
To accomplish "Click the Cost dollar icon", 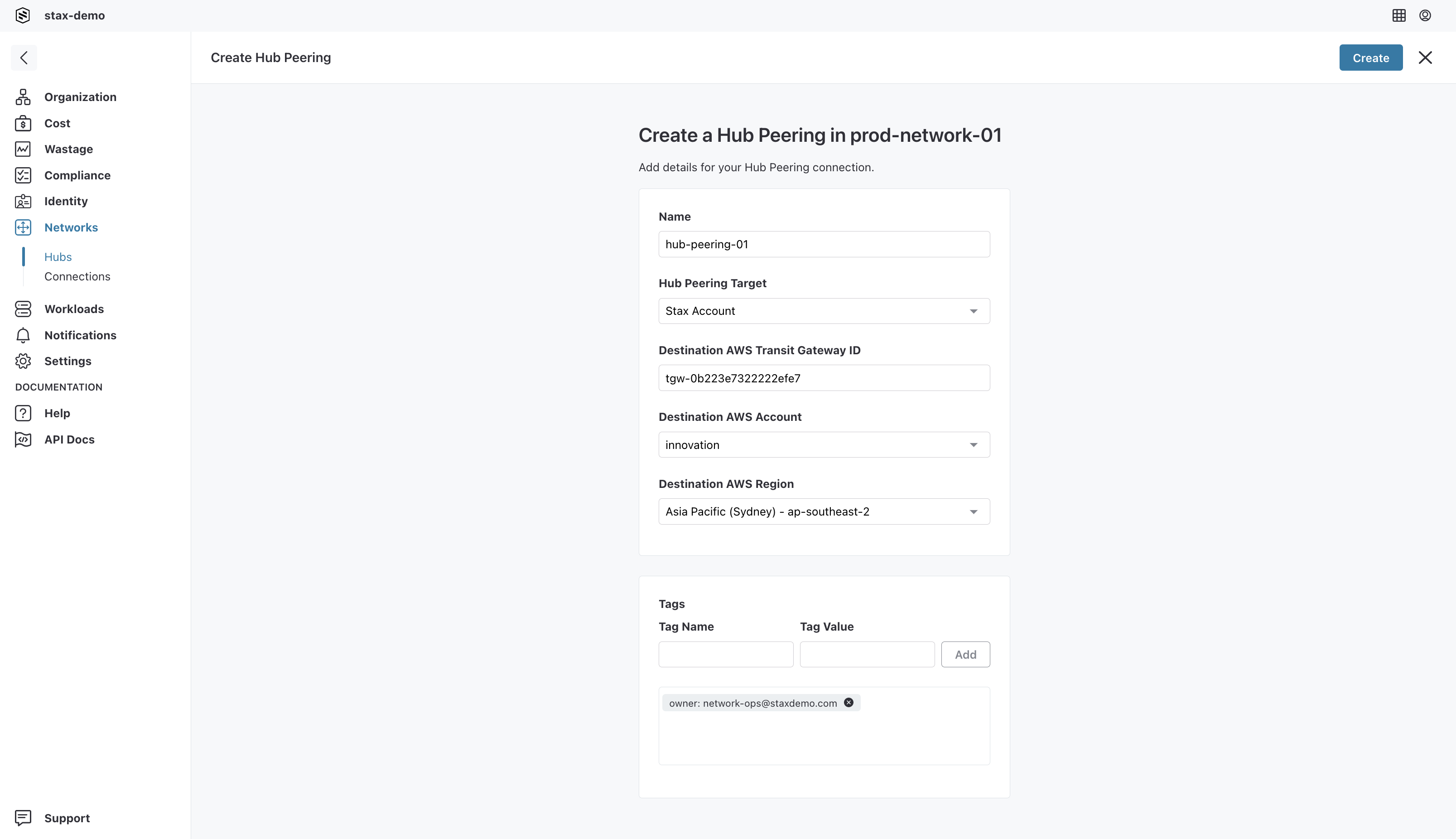I will click(23, 123).
